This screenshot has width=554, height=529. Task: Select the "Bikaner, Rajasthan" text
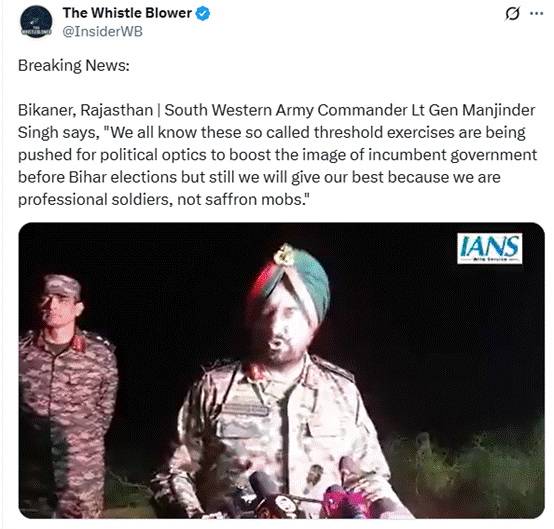[85, 110]
